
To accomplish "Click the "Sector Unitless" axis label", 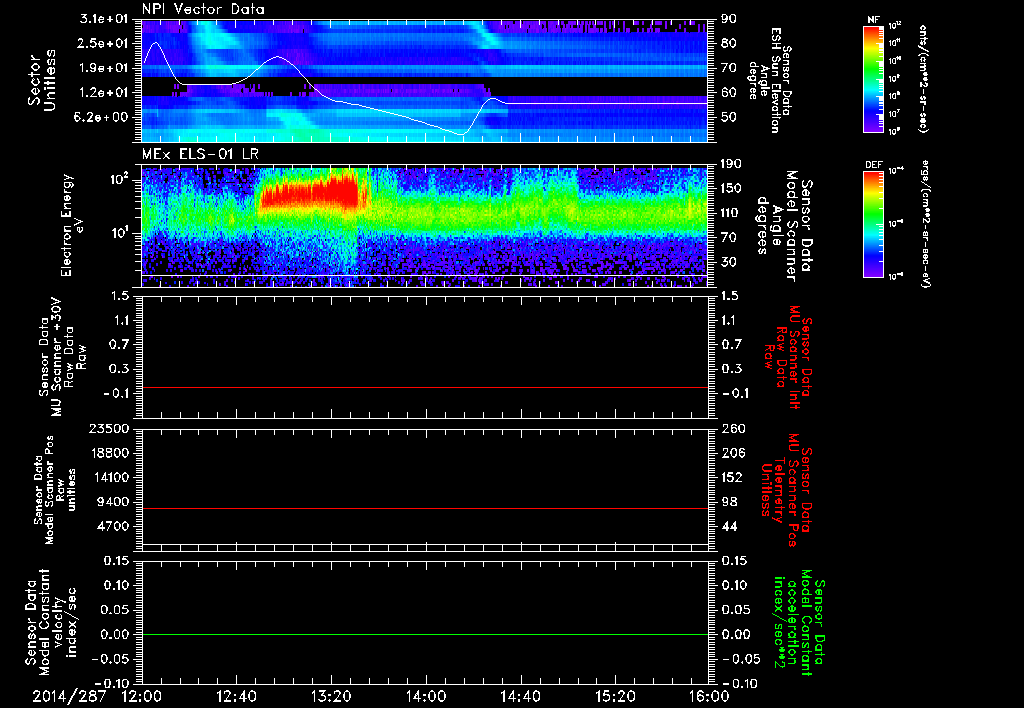I will click(42, 80).
